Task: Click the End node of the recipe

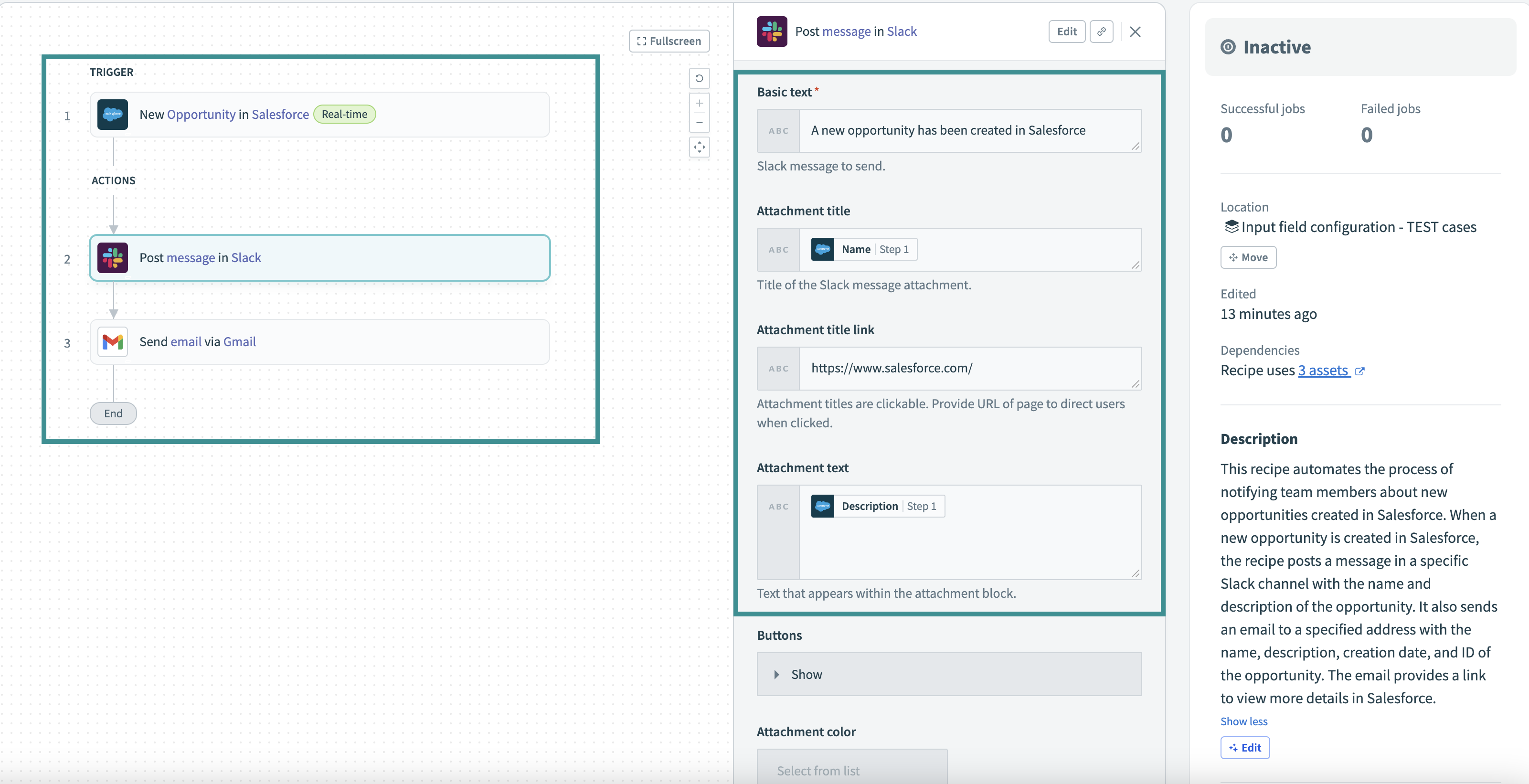Action: [113, 413]
